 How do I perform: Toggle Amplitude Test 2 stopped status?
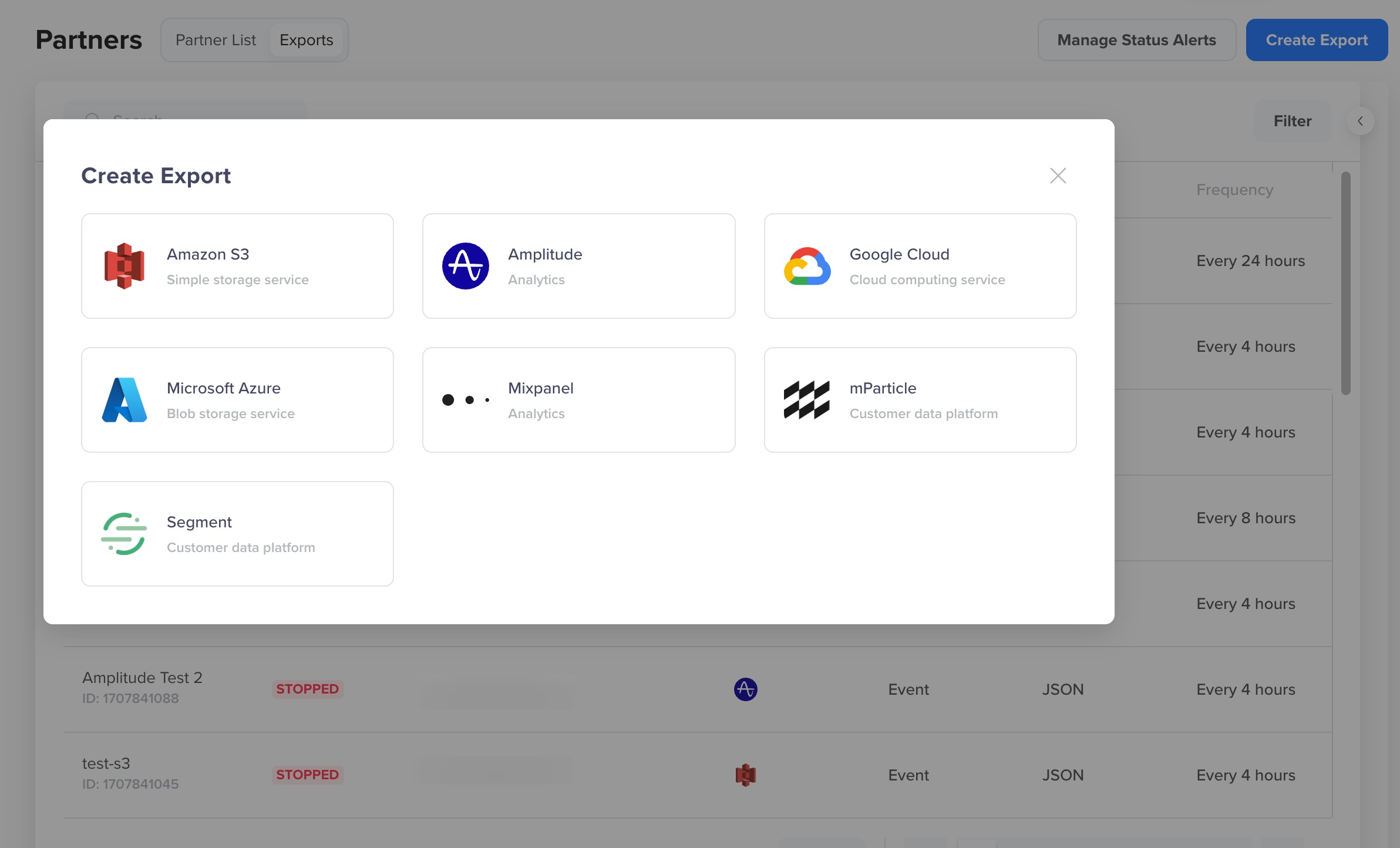point(307,688)
